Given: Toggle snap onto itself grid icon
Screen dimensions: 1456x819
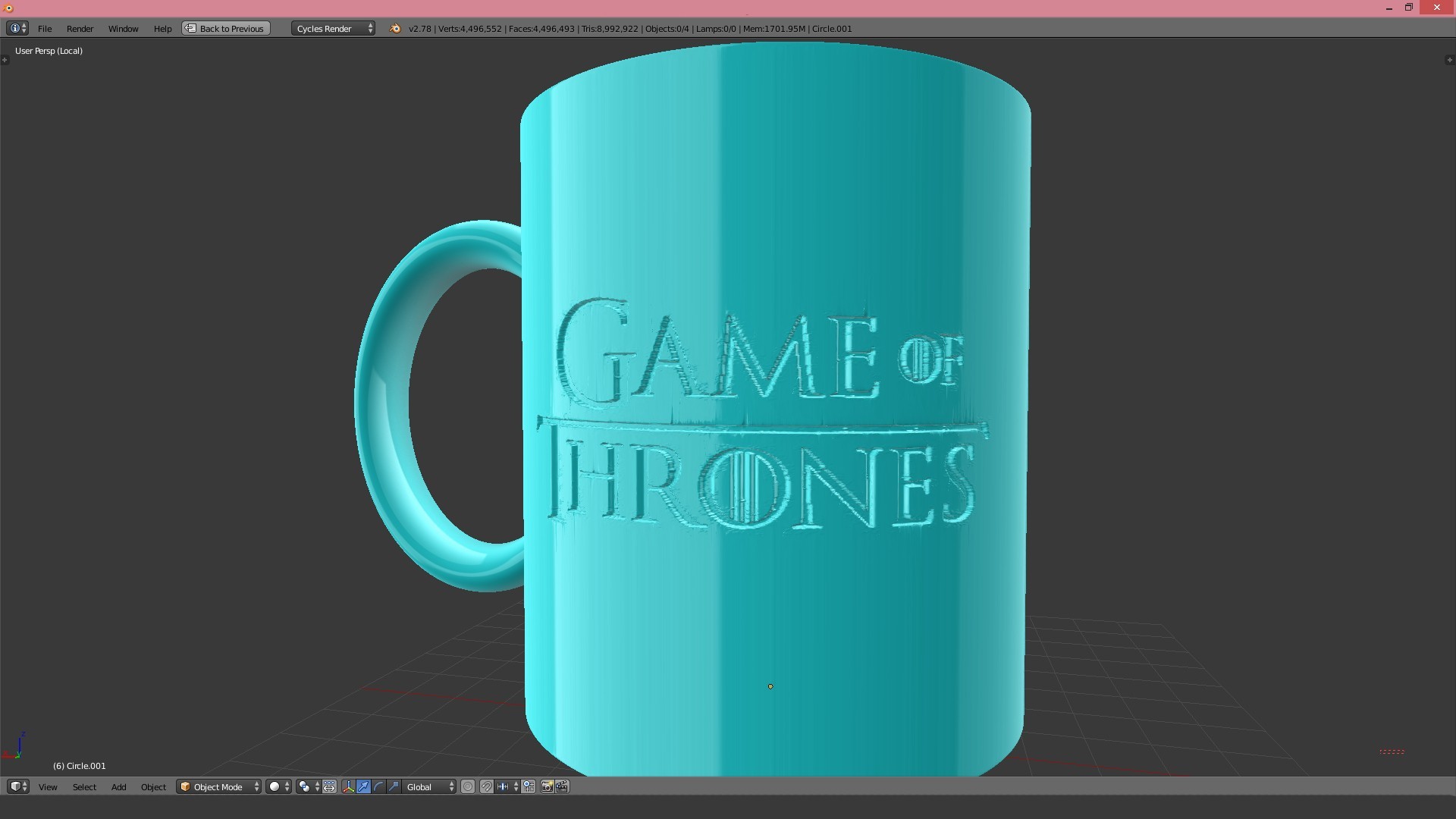Looking at the screenshot, I should [x=529, y=786].
